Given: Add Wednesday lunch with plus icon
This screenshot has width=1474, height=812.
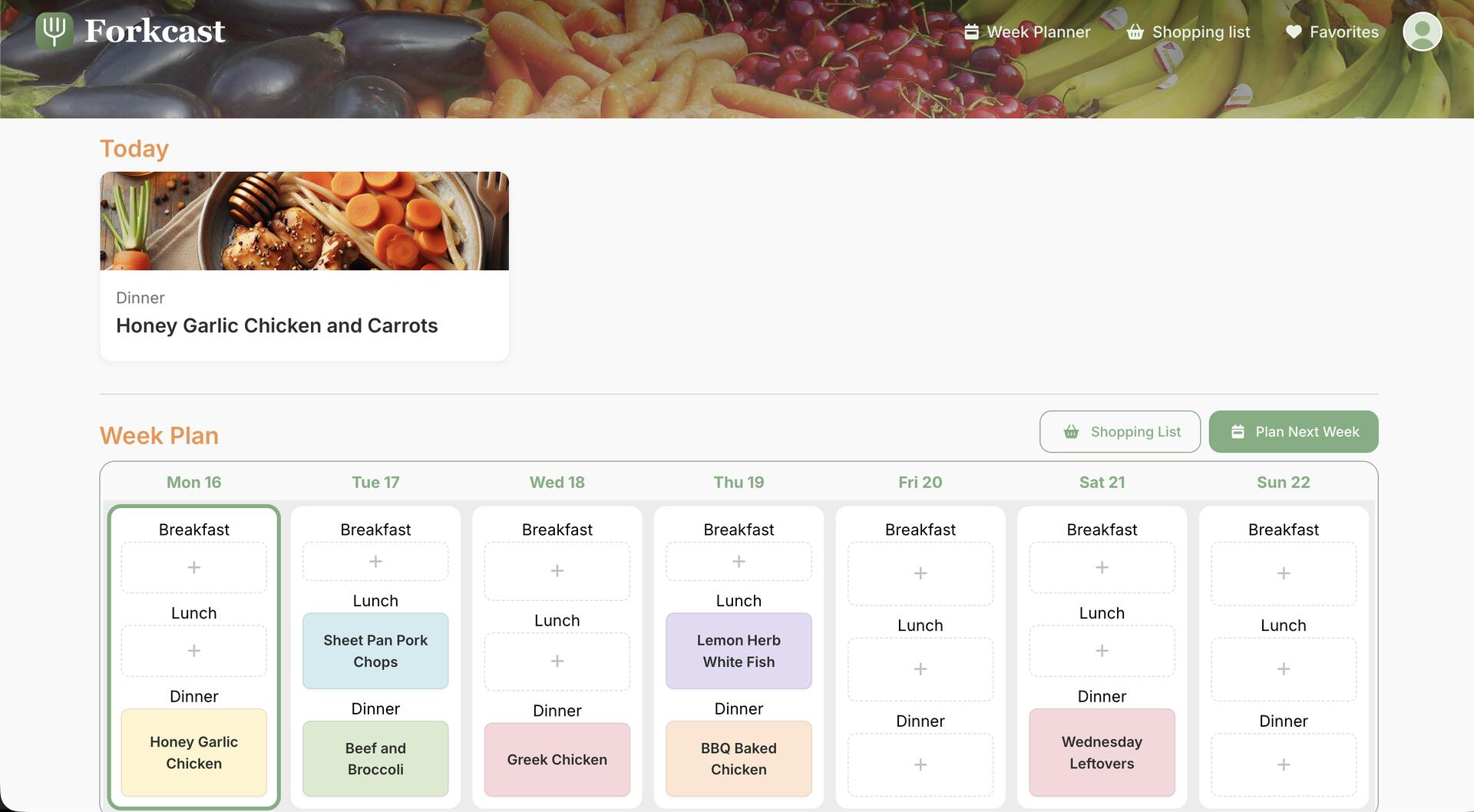Looking at the screenshot, I should click(557, 661).
